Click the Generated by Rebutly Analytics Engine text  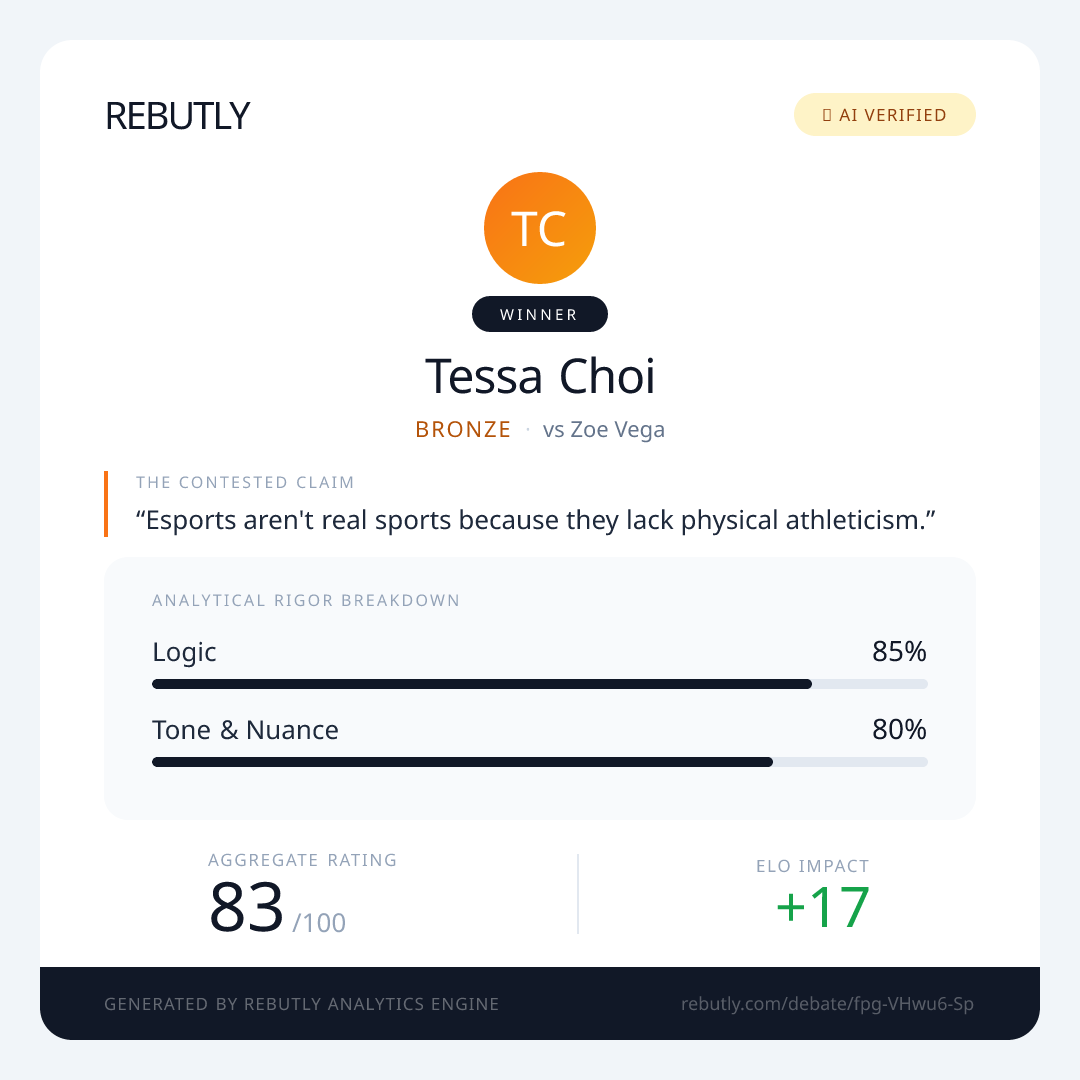coord(302,1004)
